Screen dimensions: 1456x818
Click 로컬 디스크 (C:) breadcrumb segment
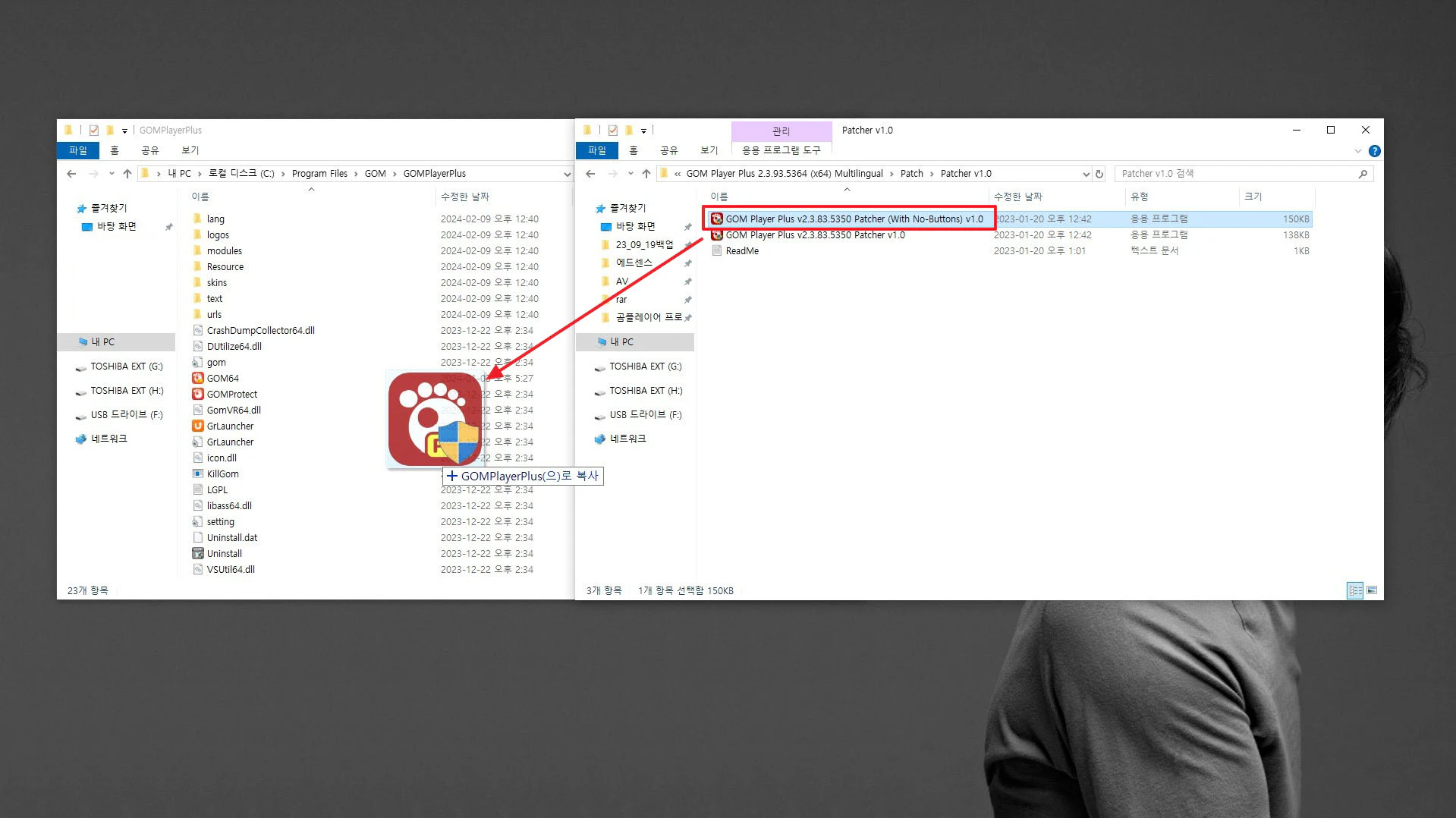(241, 174)
